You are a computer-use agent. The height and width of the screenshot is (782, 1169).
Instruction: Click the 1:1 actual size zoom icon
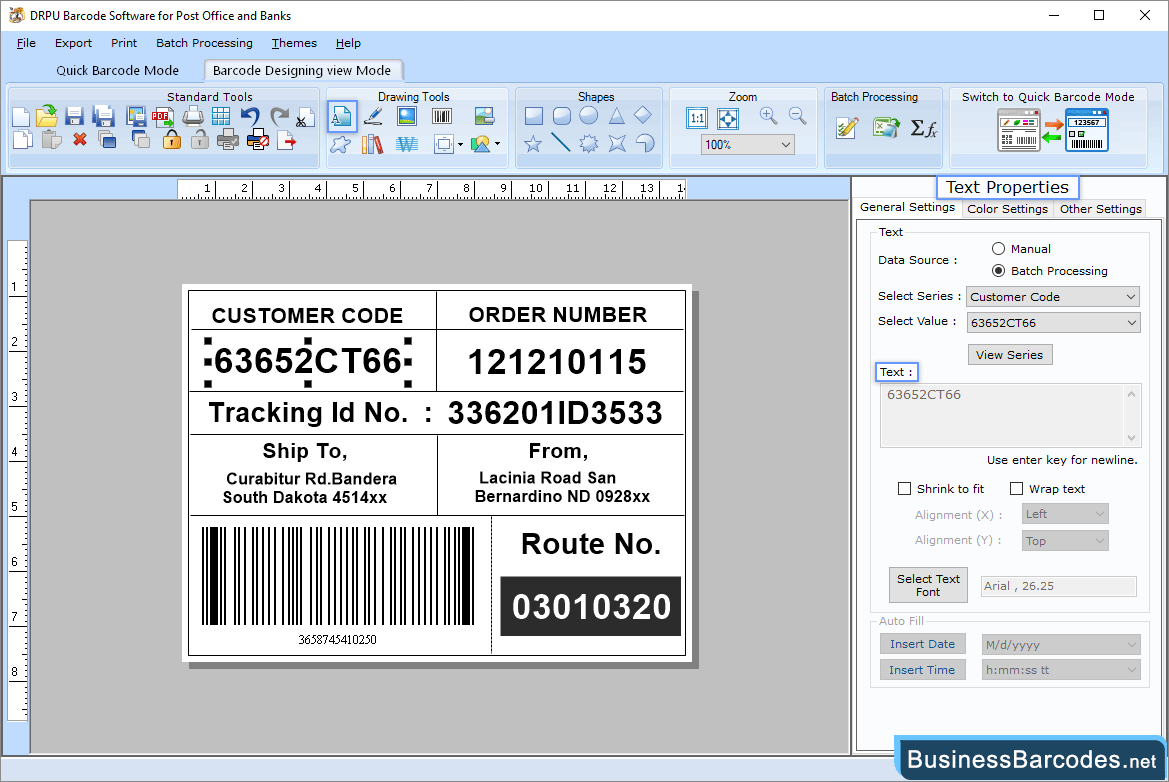coord(697,118)
